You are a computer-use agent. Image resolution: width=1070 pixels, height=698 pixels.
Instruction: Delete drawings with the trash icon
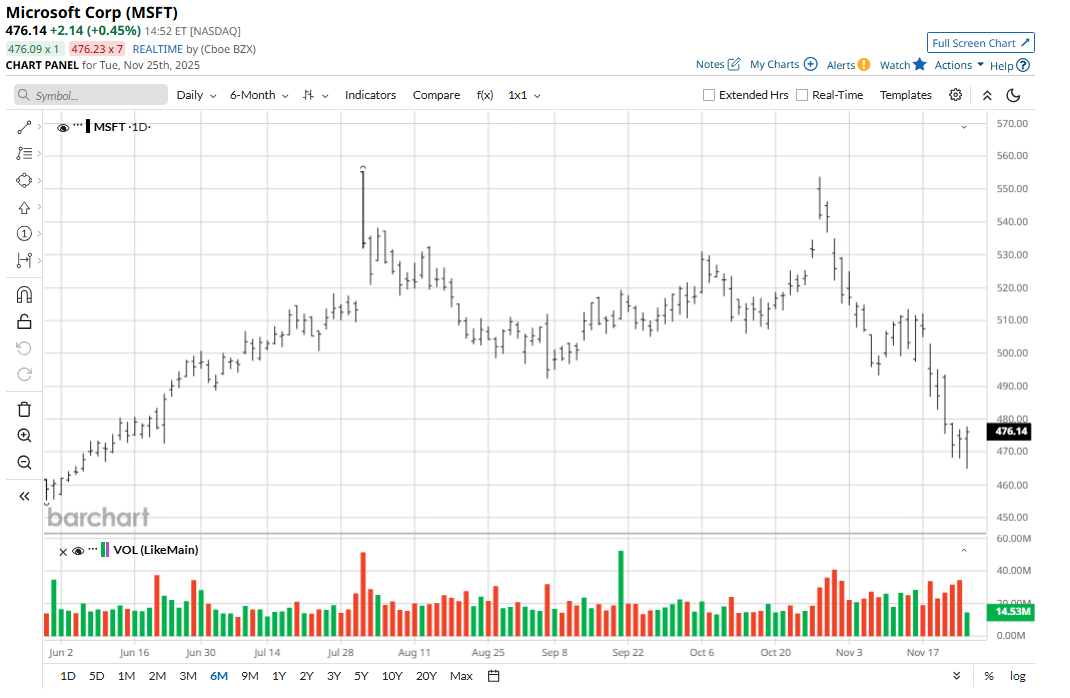[x=24, y=409]
